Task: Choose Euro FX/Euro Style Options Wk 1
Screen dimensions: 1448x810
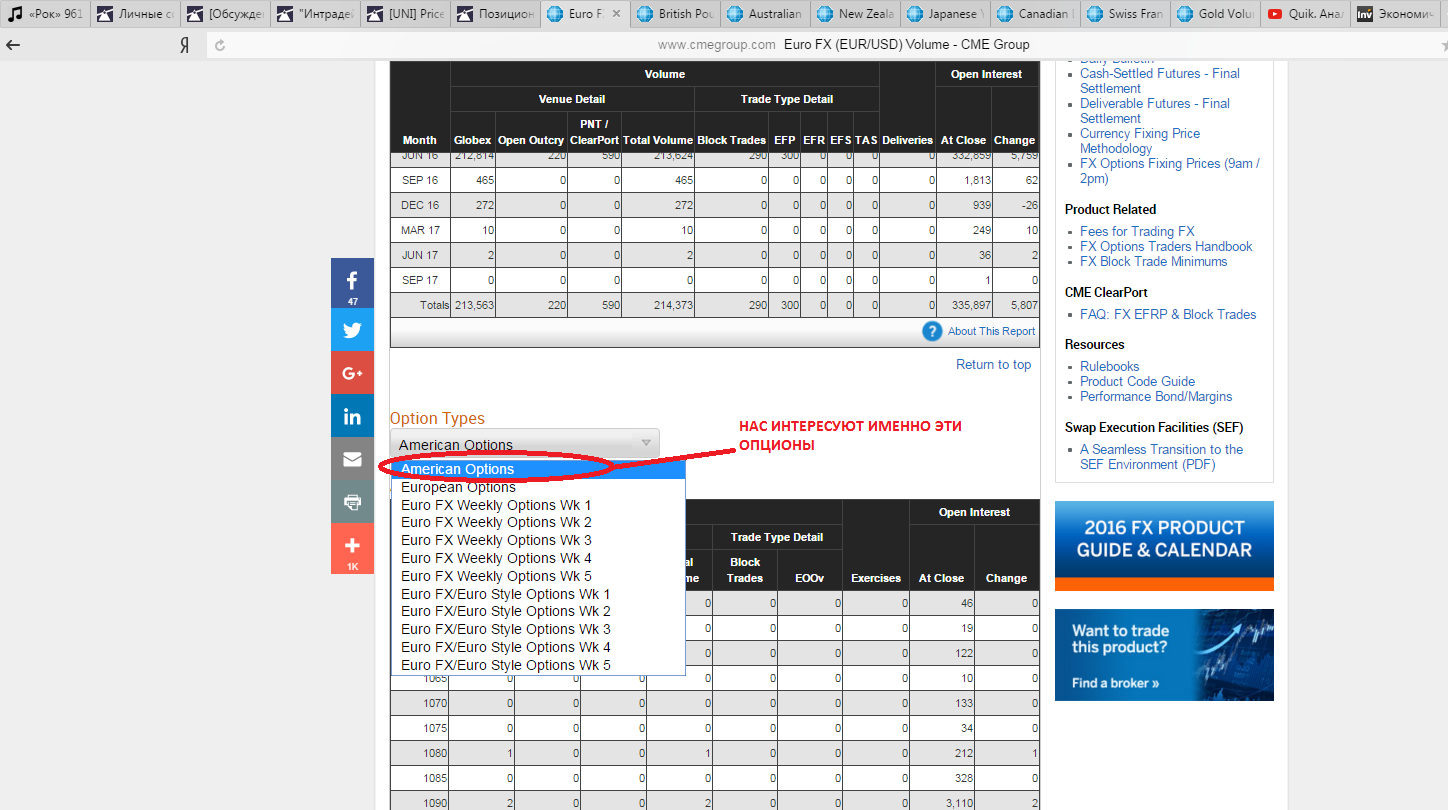Action: pos(538,594)
